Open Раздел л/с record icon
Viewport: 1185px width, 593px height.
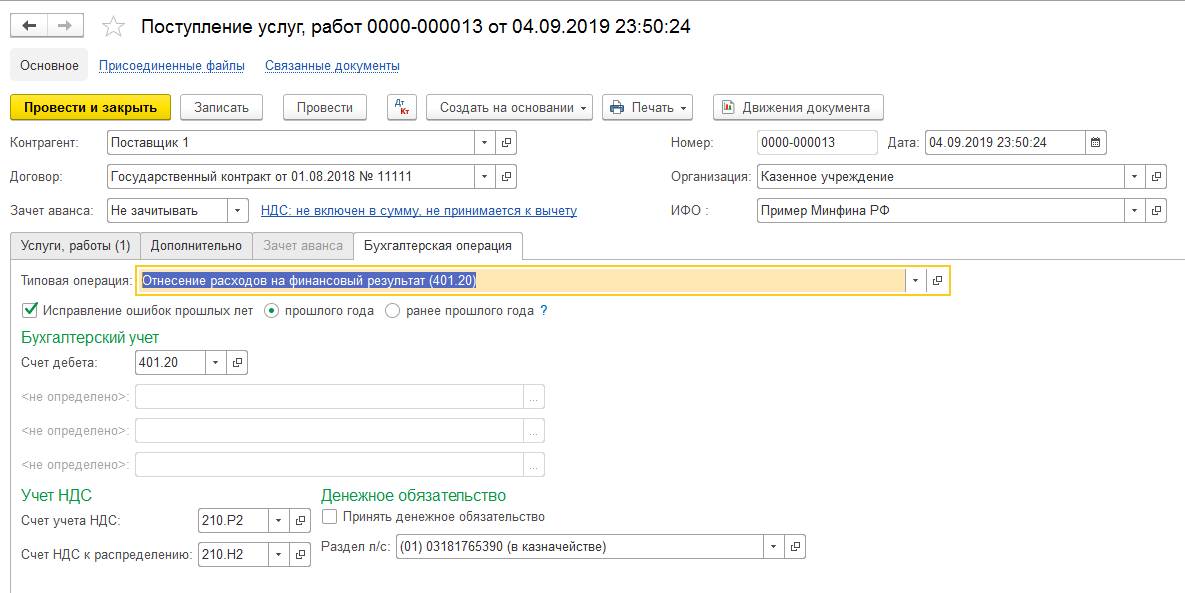coord(795,546)
